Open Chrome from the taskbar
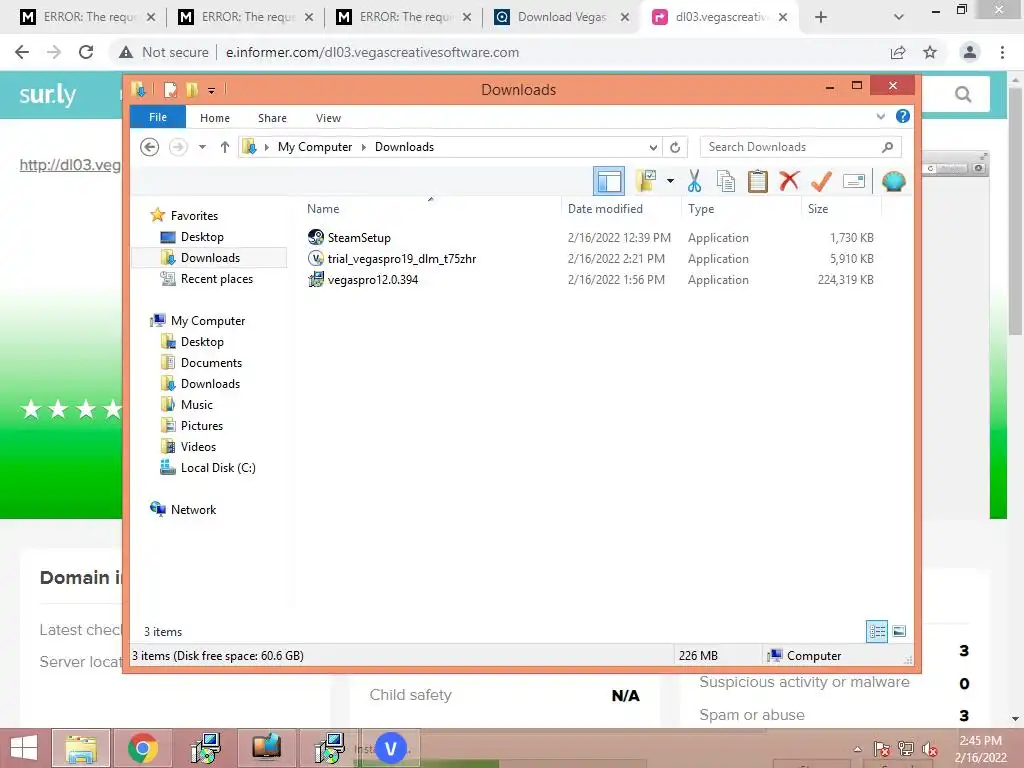The width and height of the screenshot is (1024, 768). (x=143, y=748)
